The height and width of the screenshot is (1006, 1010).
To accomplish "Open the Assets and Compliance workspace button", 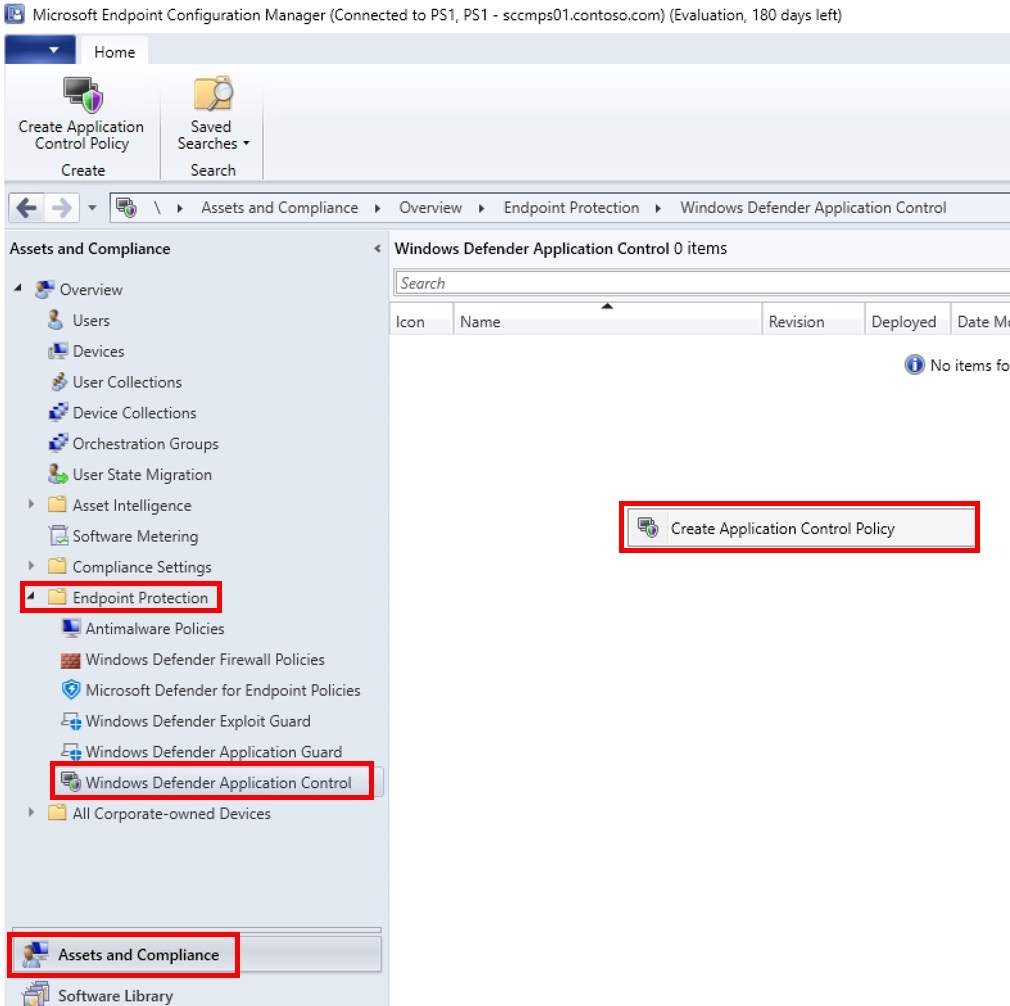I will [197, 954].
